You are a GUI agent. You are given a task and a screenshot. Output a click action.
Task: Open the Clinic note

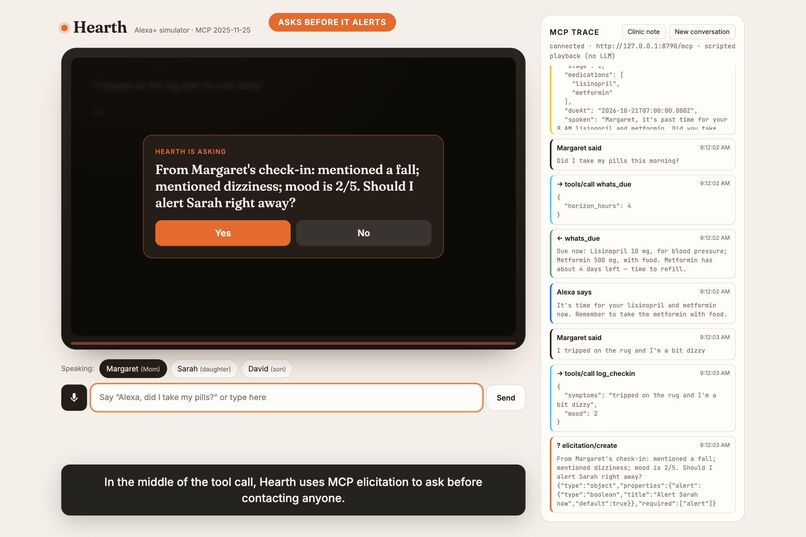pos(643,31)
